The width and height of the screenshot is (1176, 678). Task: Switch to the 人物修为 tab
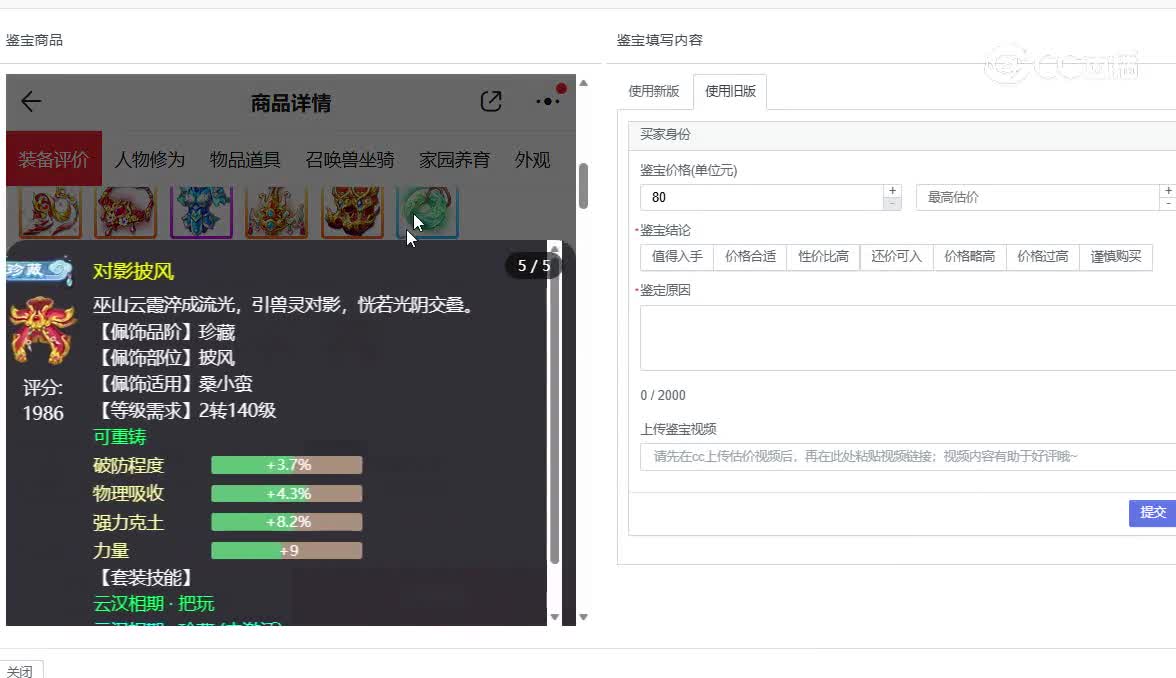click(x=149, y=160)
